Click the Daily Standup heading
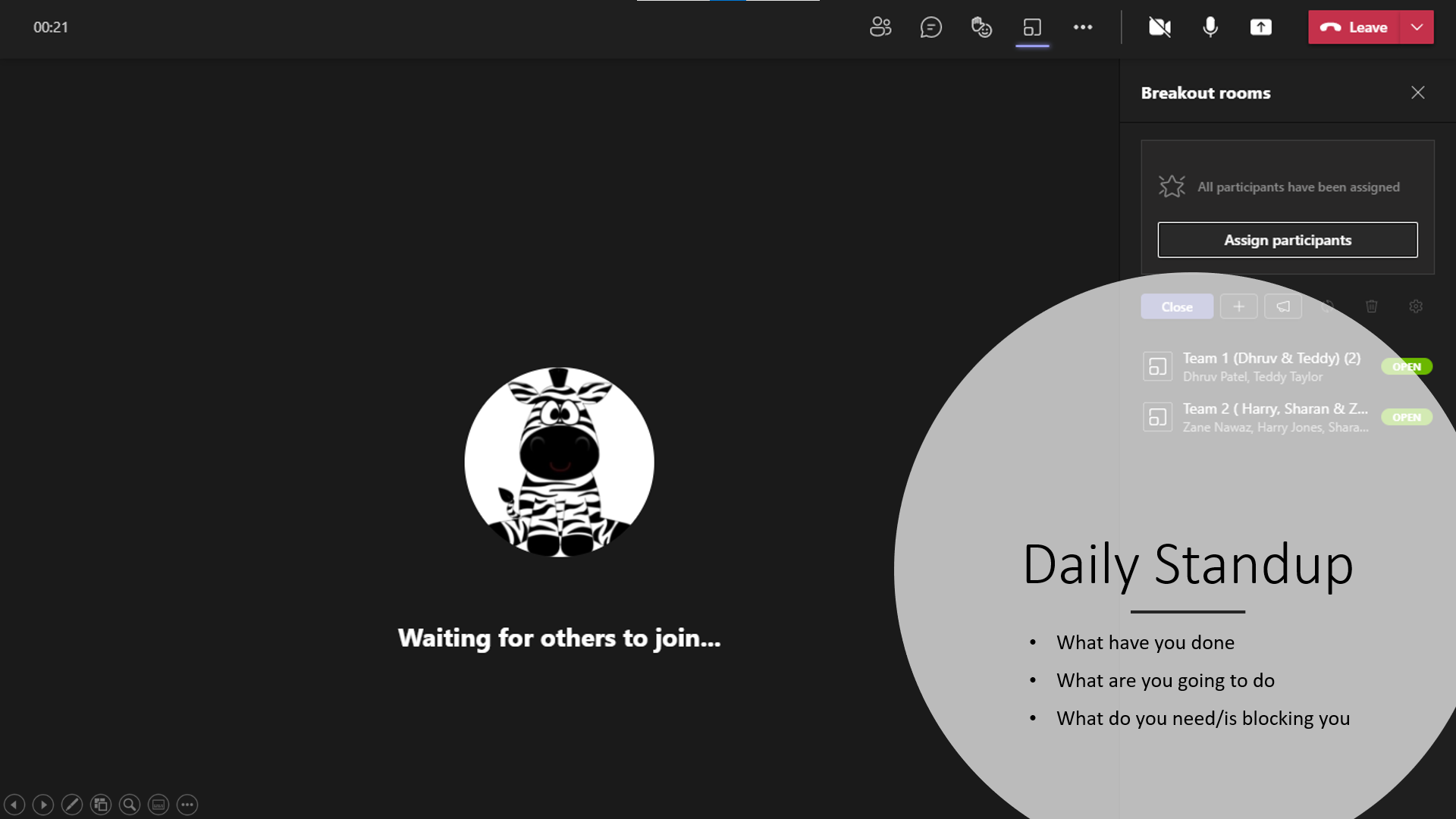Screen dimensions: 1456x819 pos(1188,564)
